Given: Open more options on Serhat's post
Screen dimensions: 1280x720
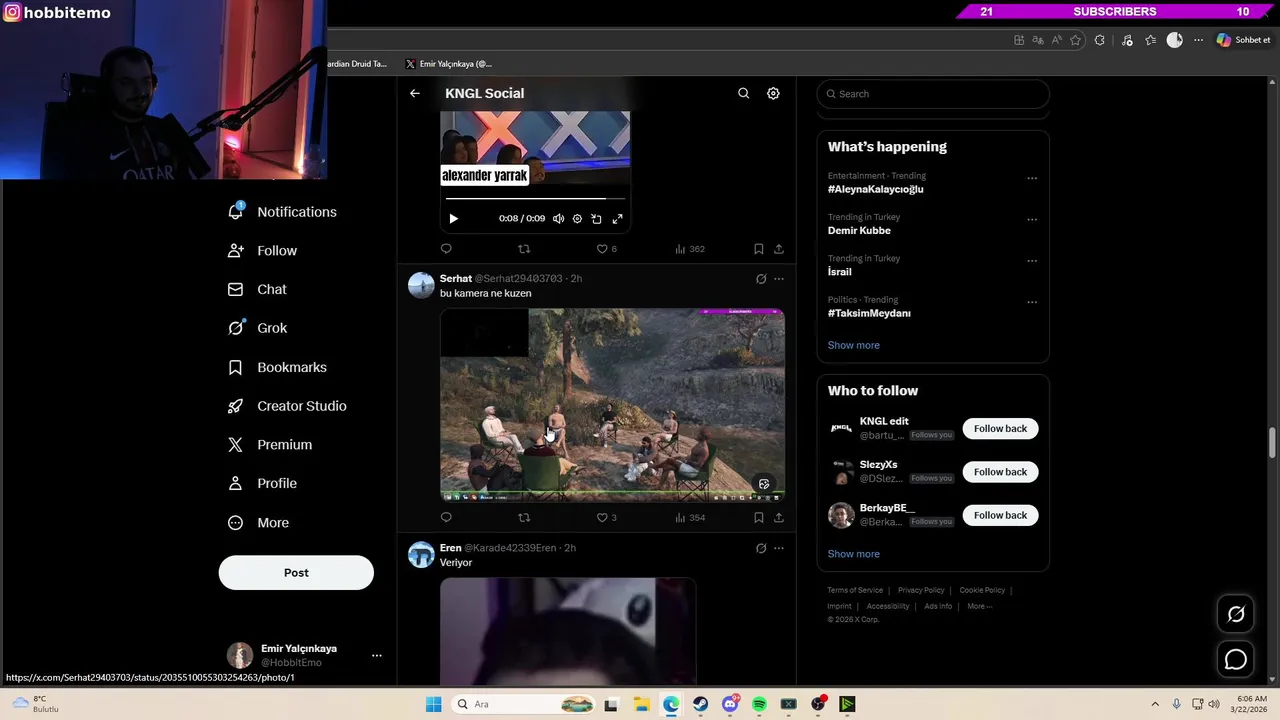Looking at the screenshot, I should tap(779, 279).
